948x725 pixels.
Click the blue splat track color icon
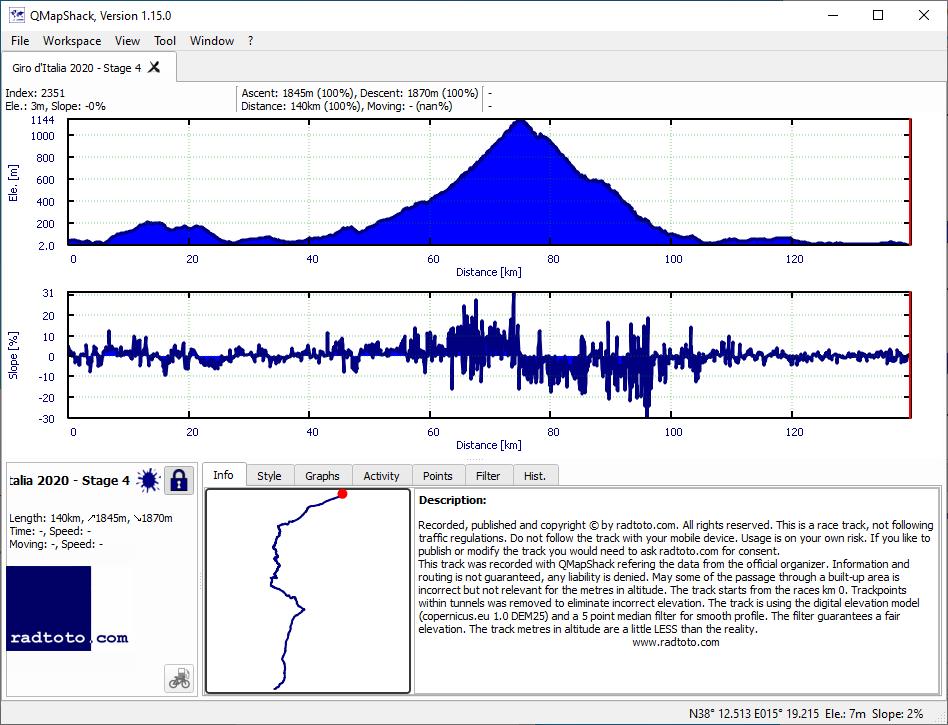[149, 481]
